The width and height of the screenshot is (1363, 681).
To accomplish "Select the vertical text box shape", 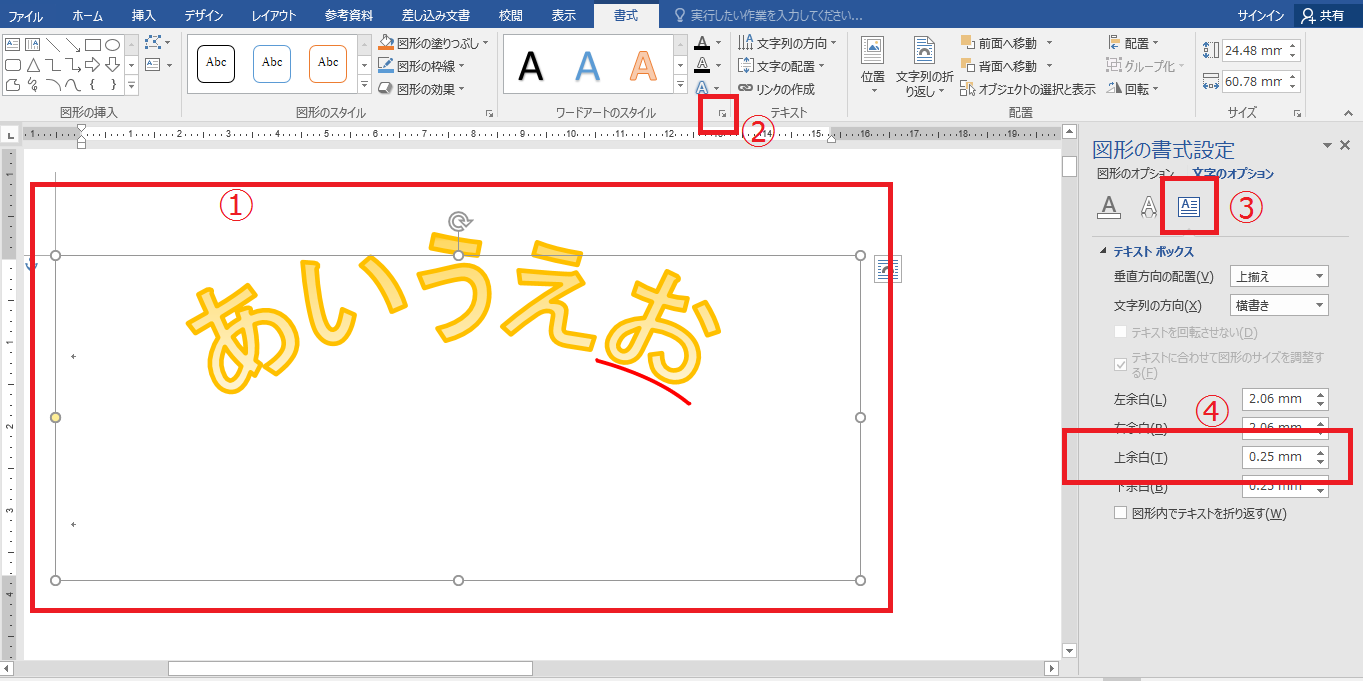I will tap(32, 45).
